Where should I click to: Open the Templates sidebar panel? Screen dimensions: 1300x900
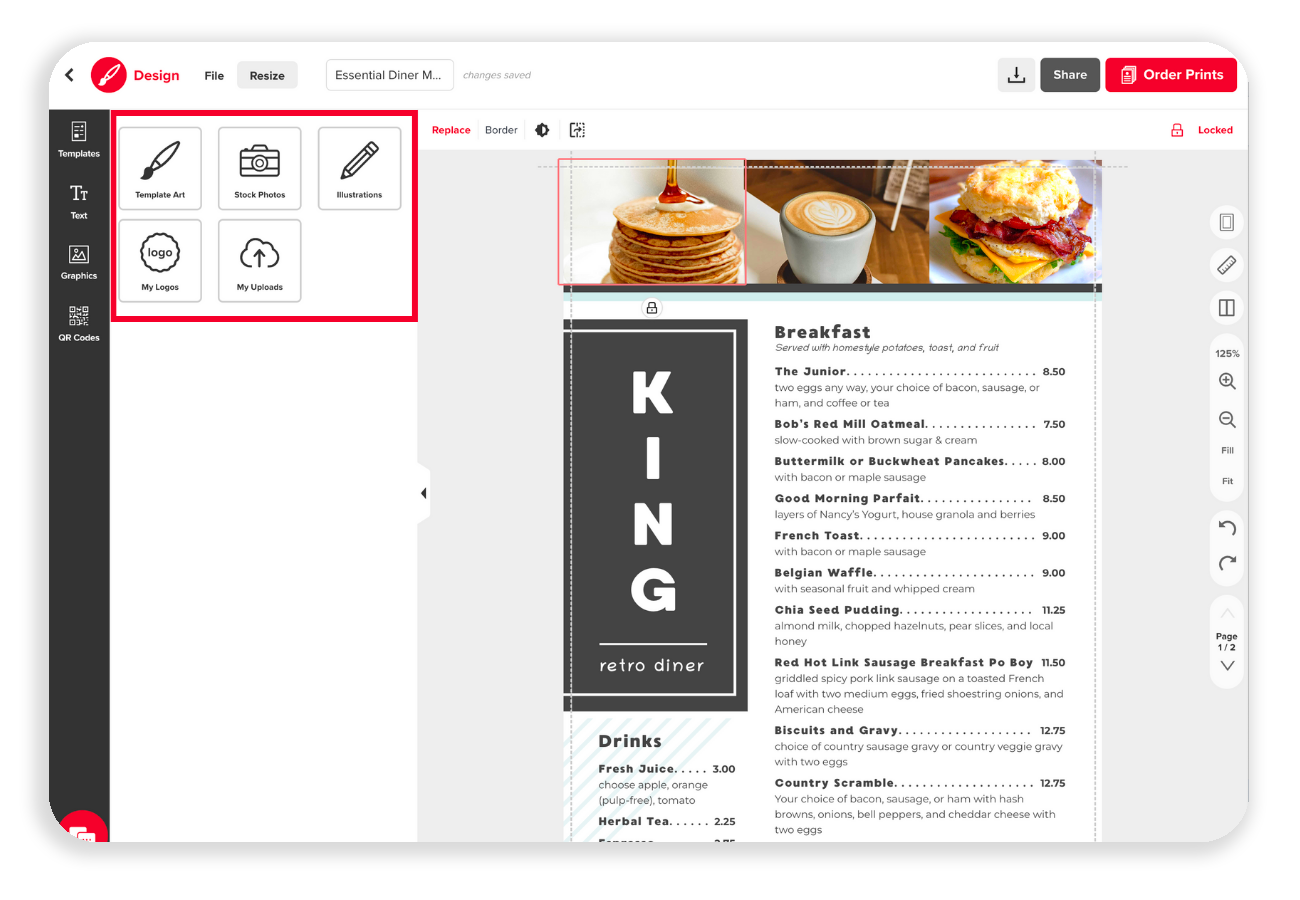(79, 139)
